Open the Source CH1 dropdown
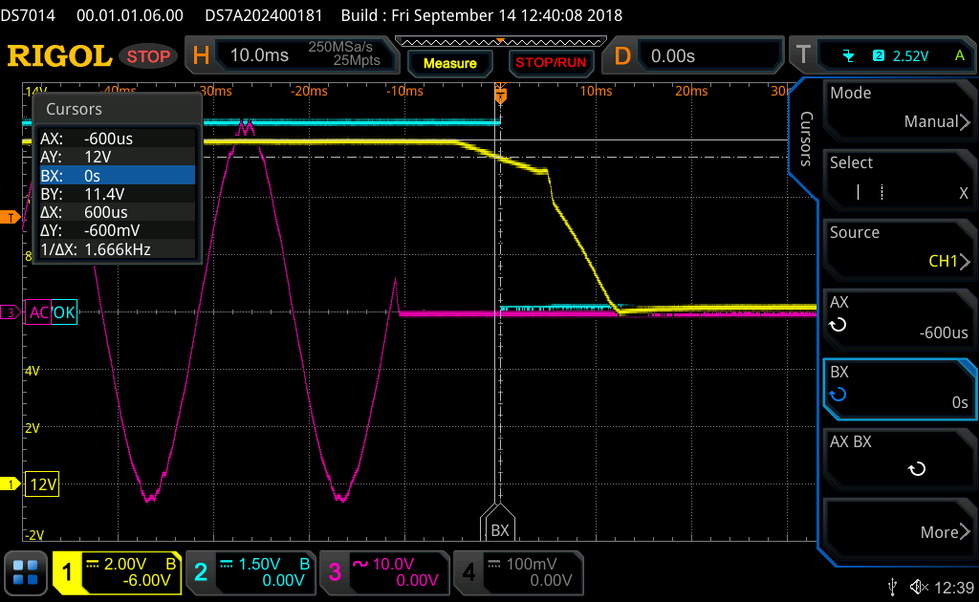This screenshot has height=602, width=979. pyautogui.click(x=898, y=247)
